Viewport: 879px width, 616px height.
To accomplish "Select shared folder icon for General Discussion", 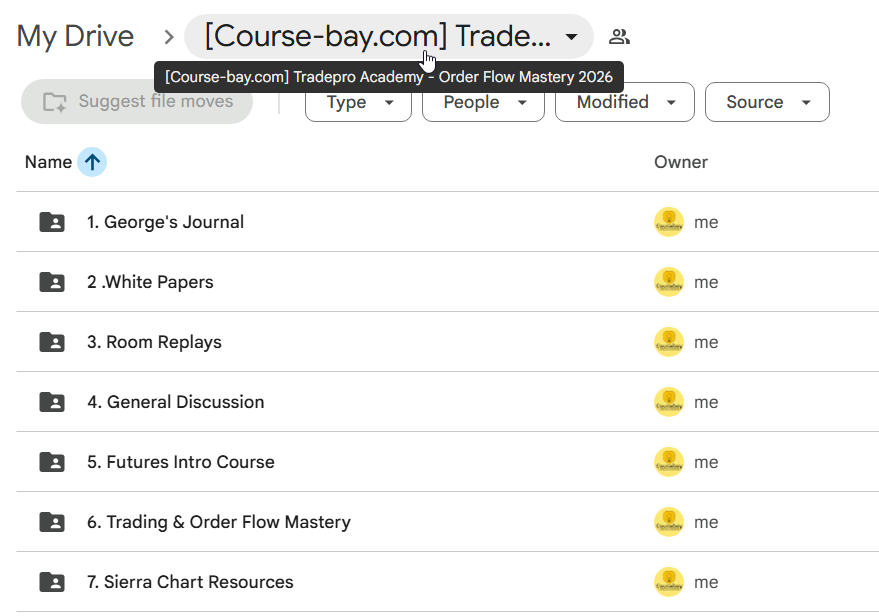I will pyautogui.click(x=52, y=402).
